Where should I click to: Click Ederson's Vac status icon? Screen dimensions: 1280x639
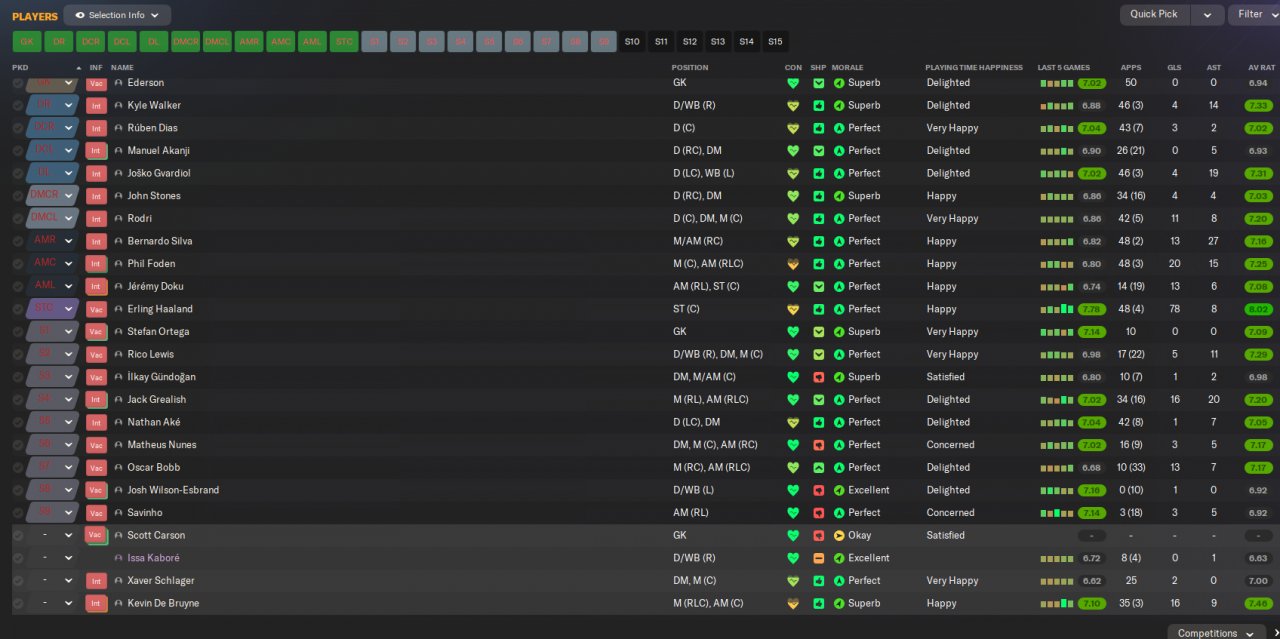point(96,83)
